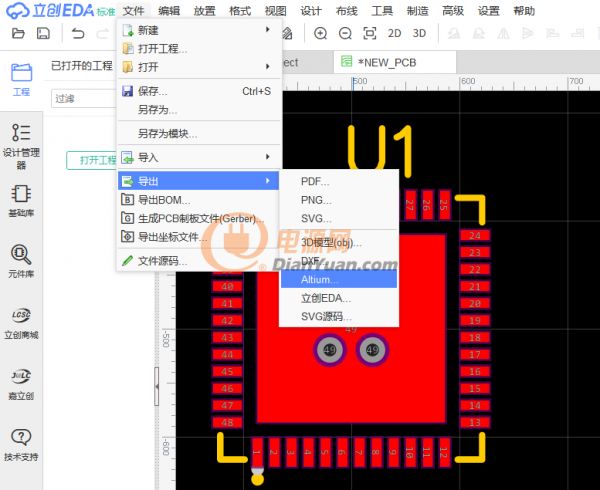Choose 导出BOM... menu entry
Screen dimensions: 600x490
tap(199, 200)
